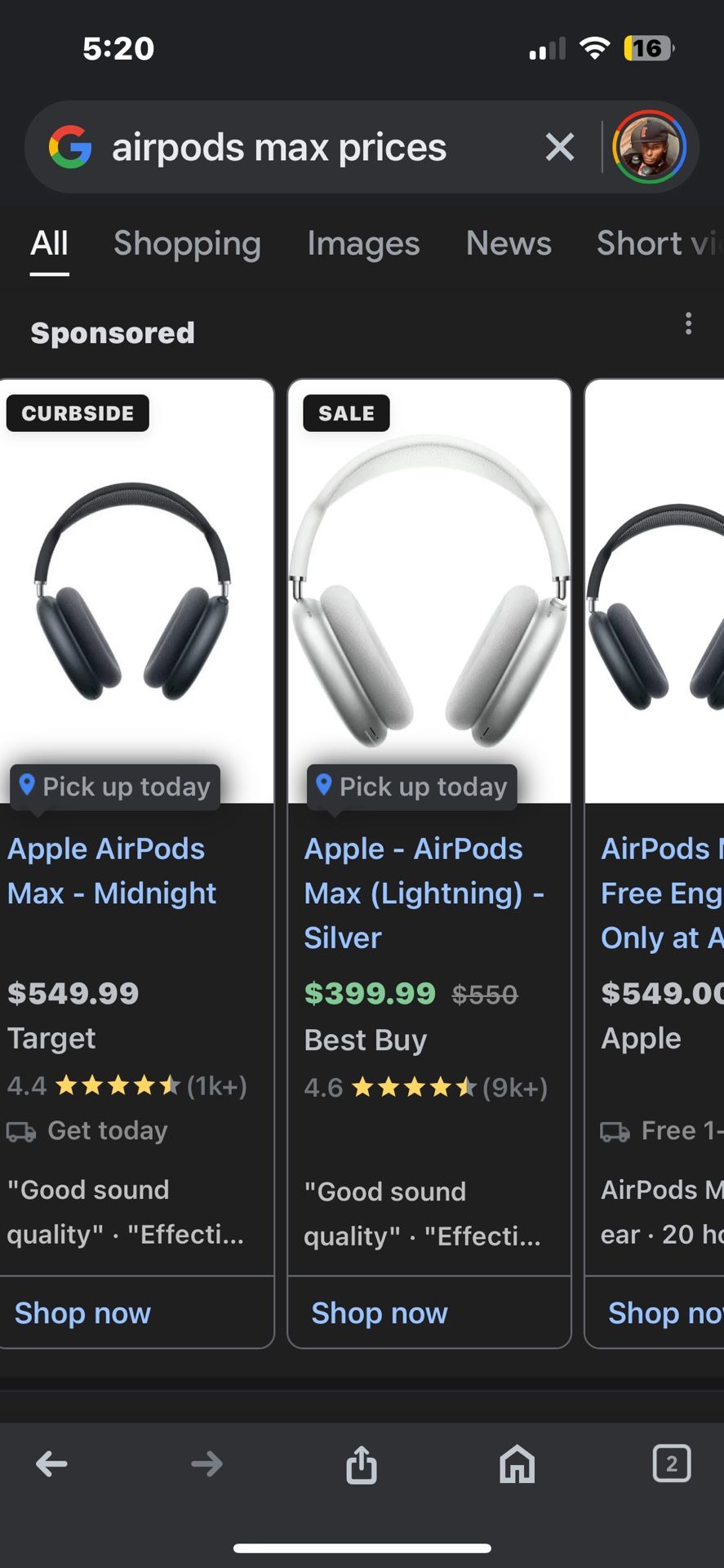Image resolution: width=724 pixels, height=1568 pixels.
Task: Tap the browser home icon
Action: tap(517, 1463)
